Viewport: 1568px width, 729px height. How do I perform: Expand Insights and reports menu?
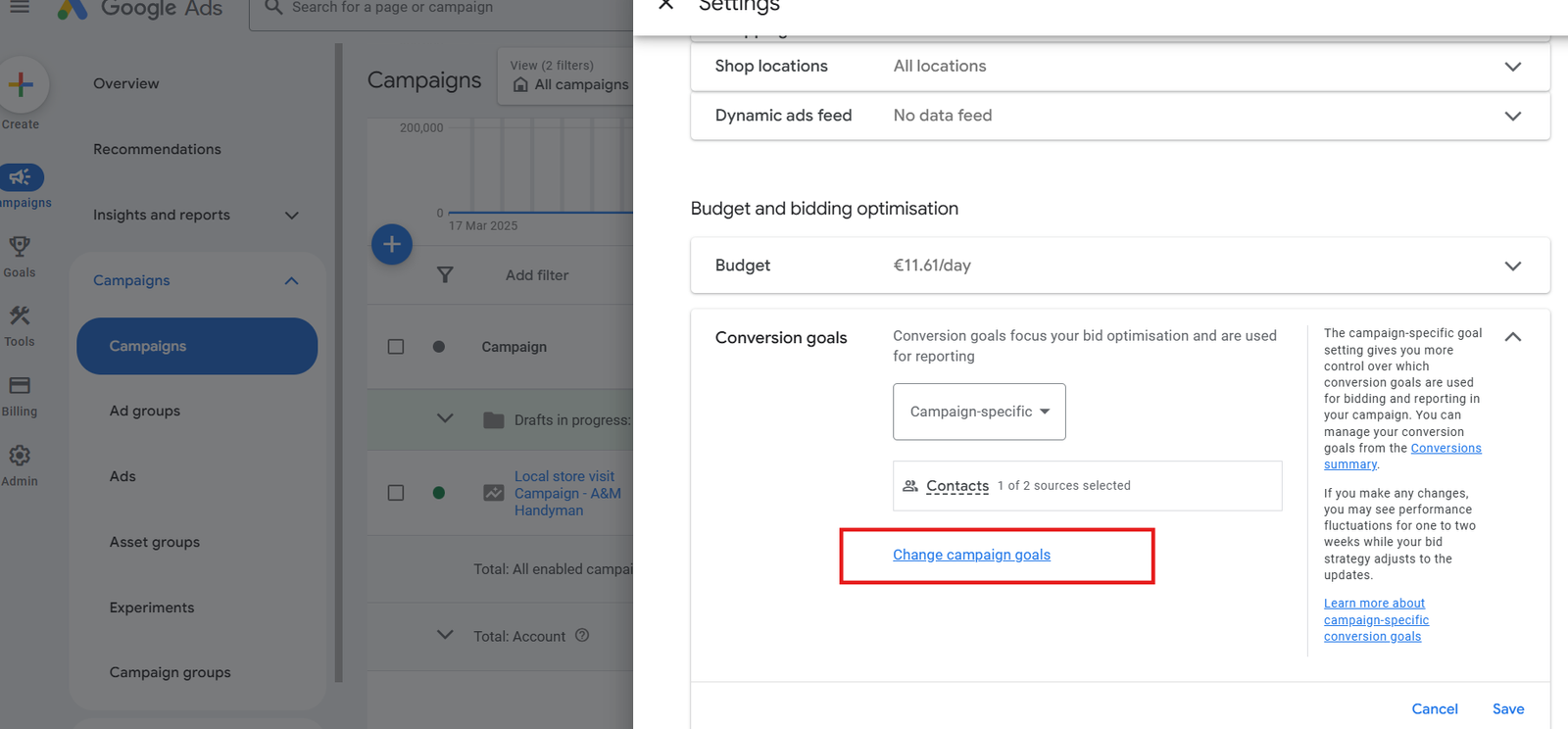291,216
